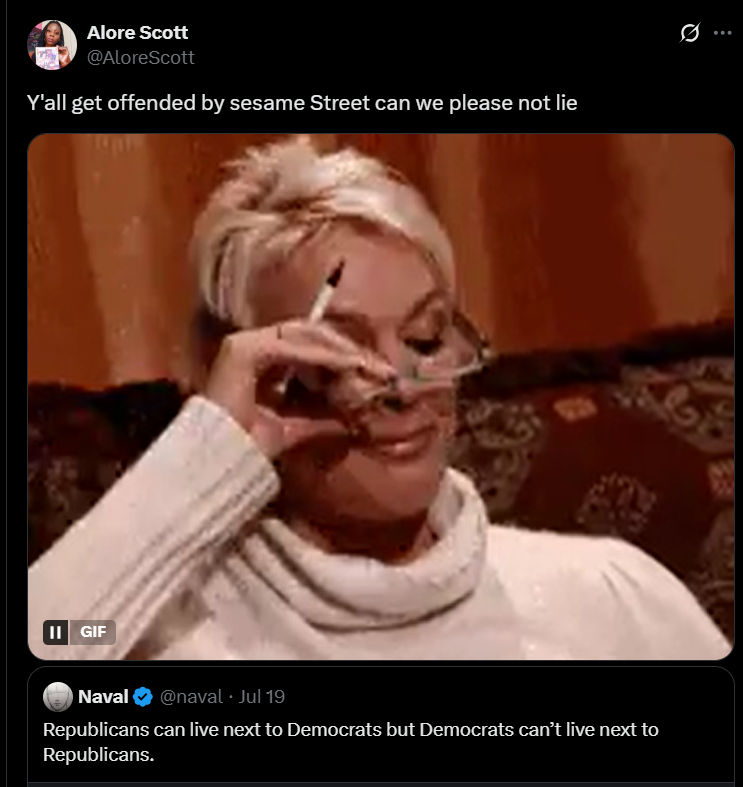Click the word "Republicans." ending the quote
The image size is (743, 787).
coord(98,754)
